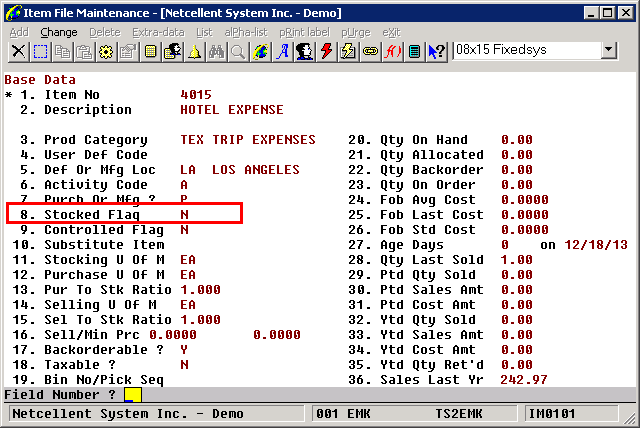The width and height of the screenshot is (640, 428).
Task: Open the Extra-data menu
Action: click(x=158, y=32)
